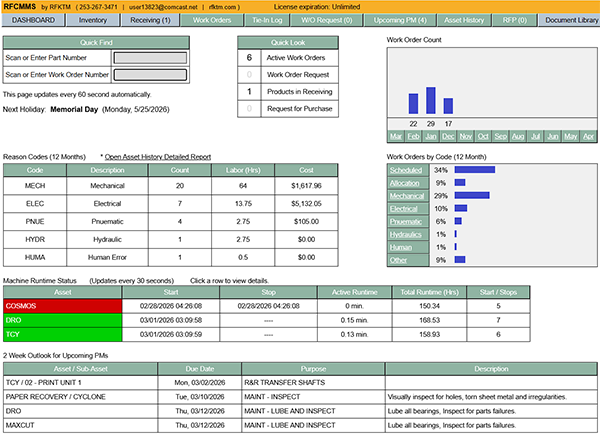
Task: Go to the Tie-In Log tab
Action: 273,19
